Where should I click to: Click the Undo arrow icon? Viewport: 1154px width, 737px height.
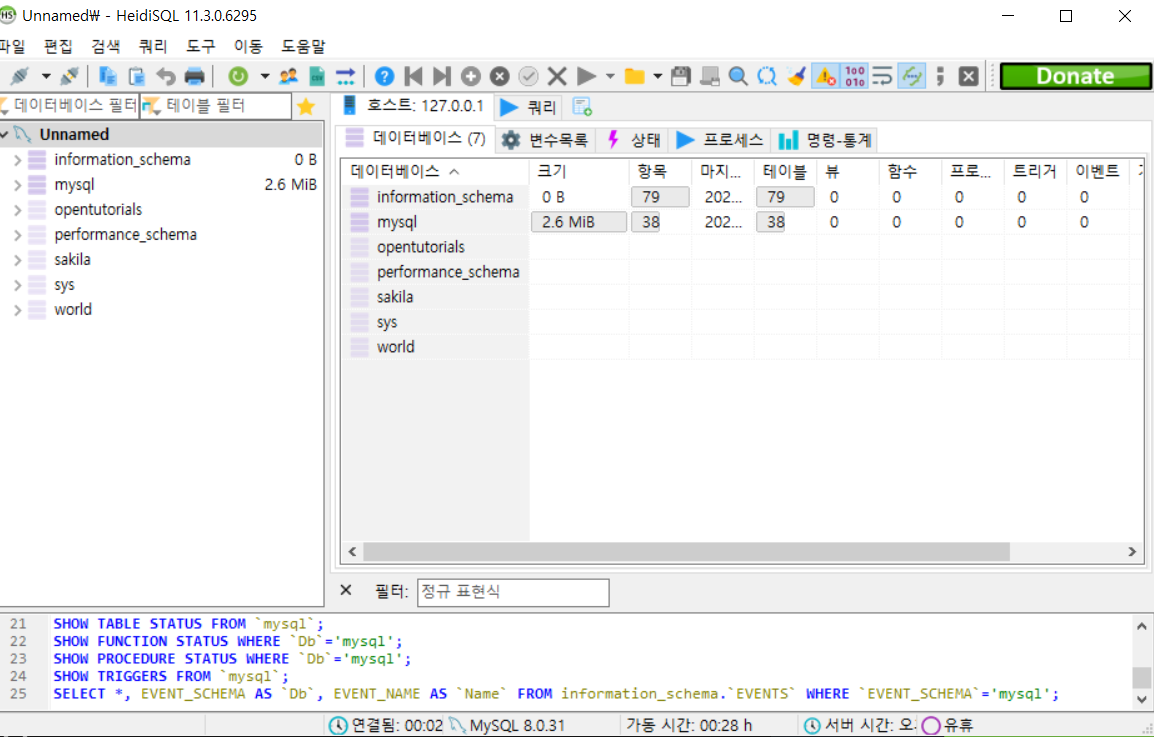pos(166,76)
